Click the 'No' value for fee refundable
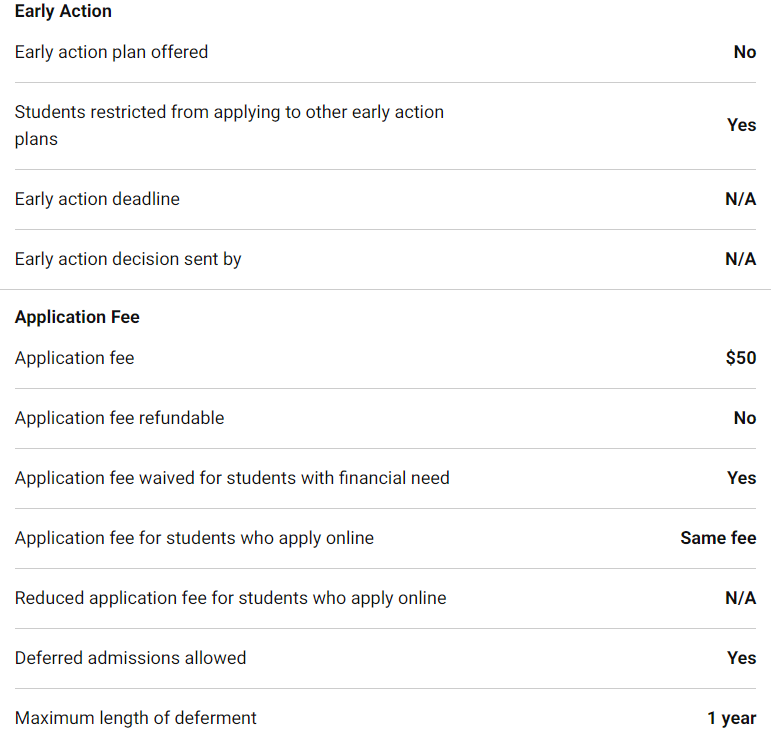Image resolution: width=771 pixels, height=730 pixels. coord(744,418)
